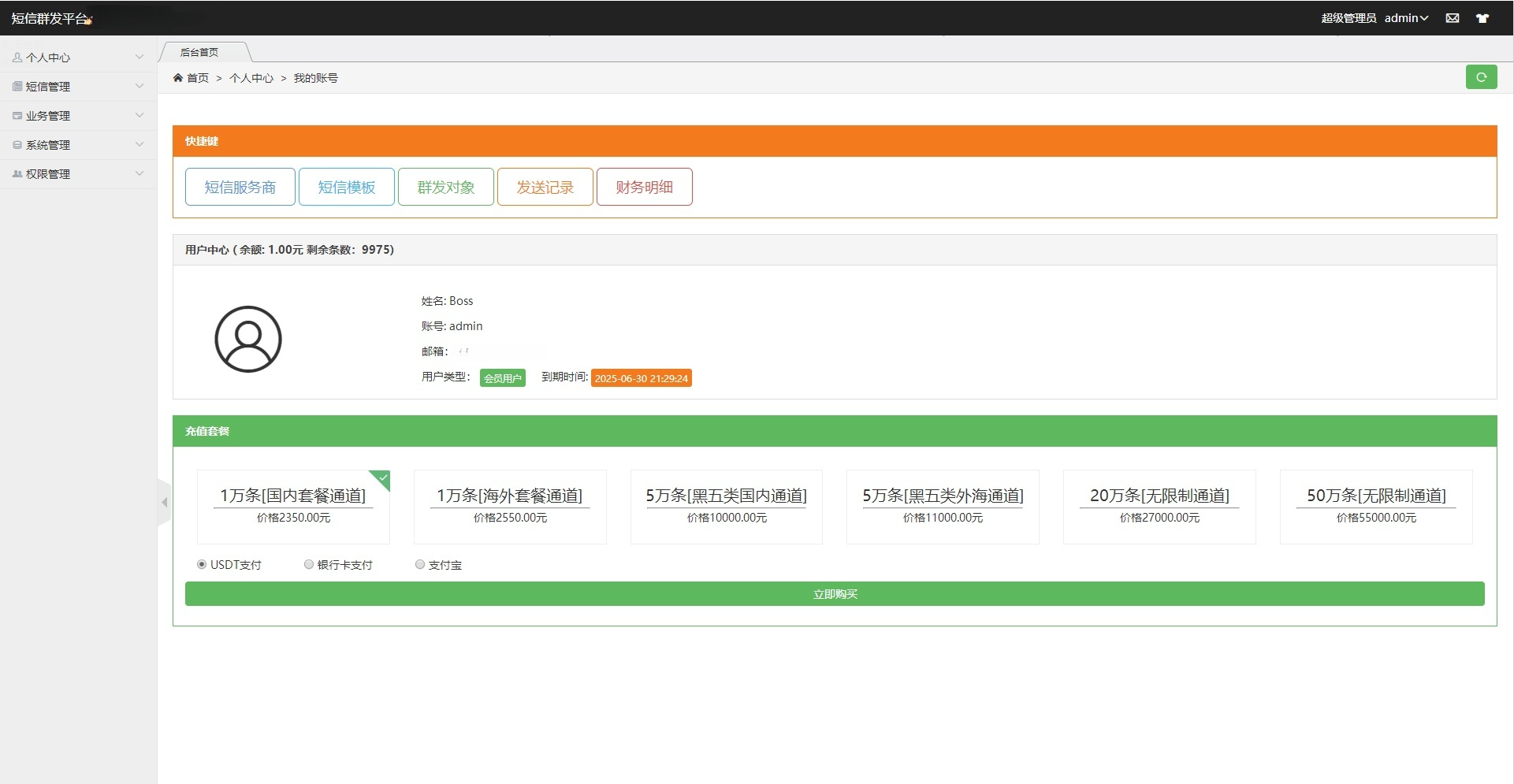The height and width of the screenshot is (784, 1514).
Task: Open 财务明细 quick link
Action: click(644, 187)
